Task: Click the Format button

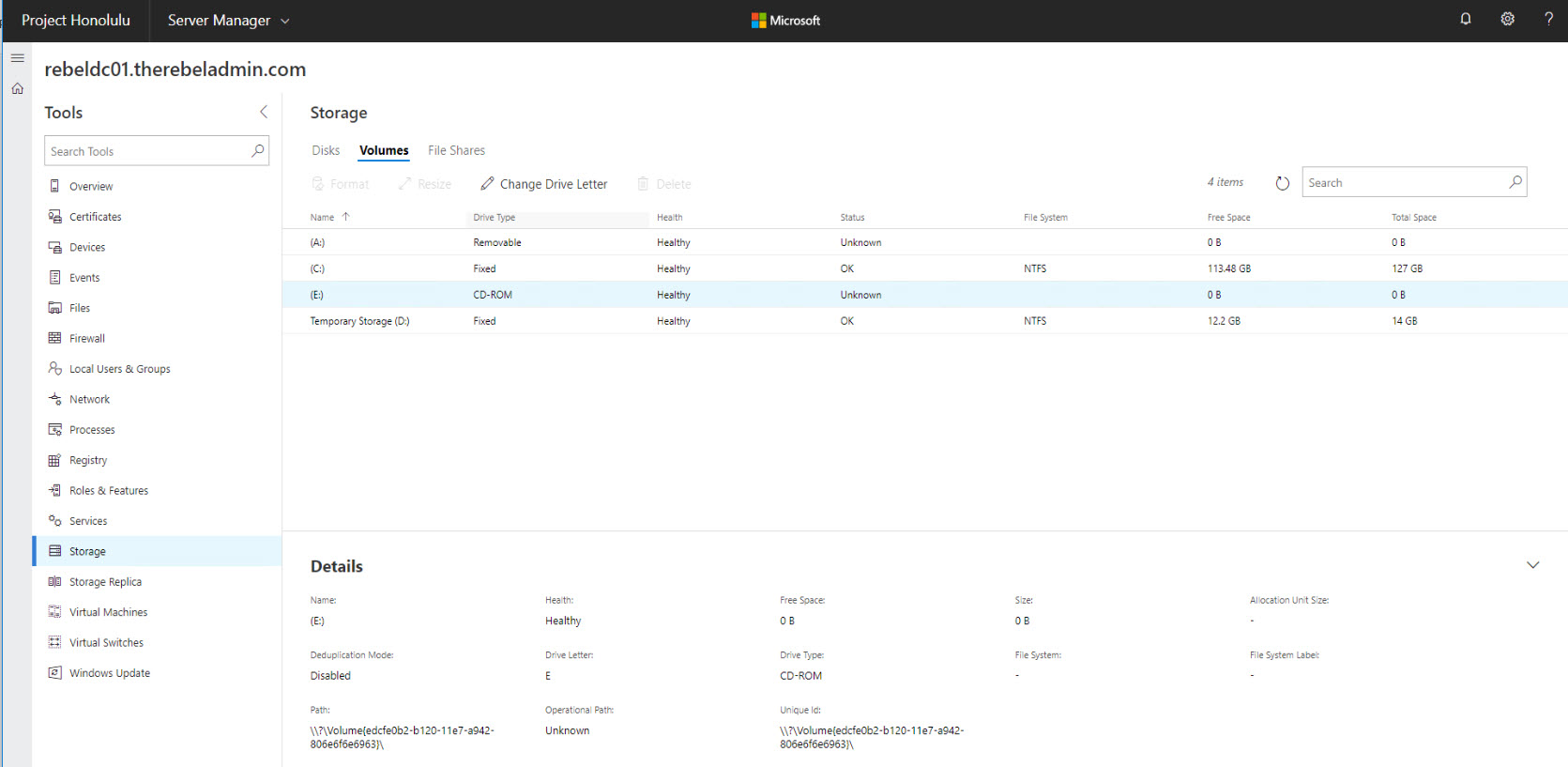Action: (x=340, y=184)
